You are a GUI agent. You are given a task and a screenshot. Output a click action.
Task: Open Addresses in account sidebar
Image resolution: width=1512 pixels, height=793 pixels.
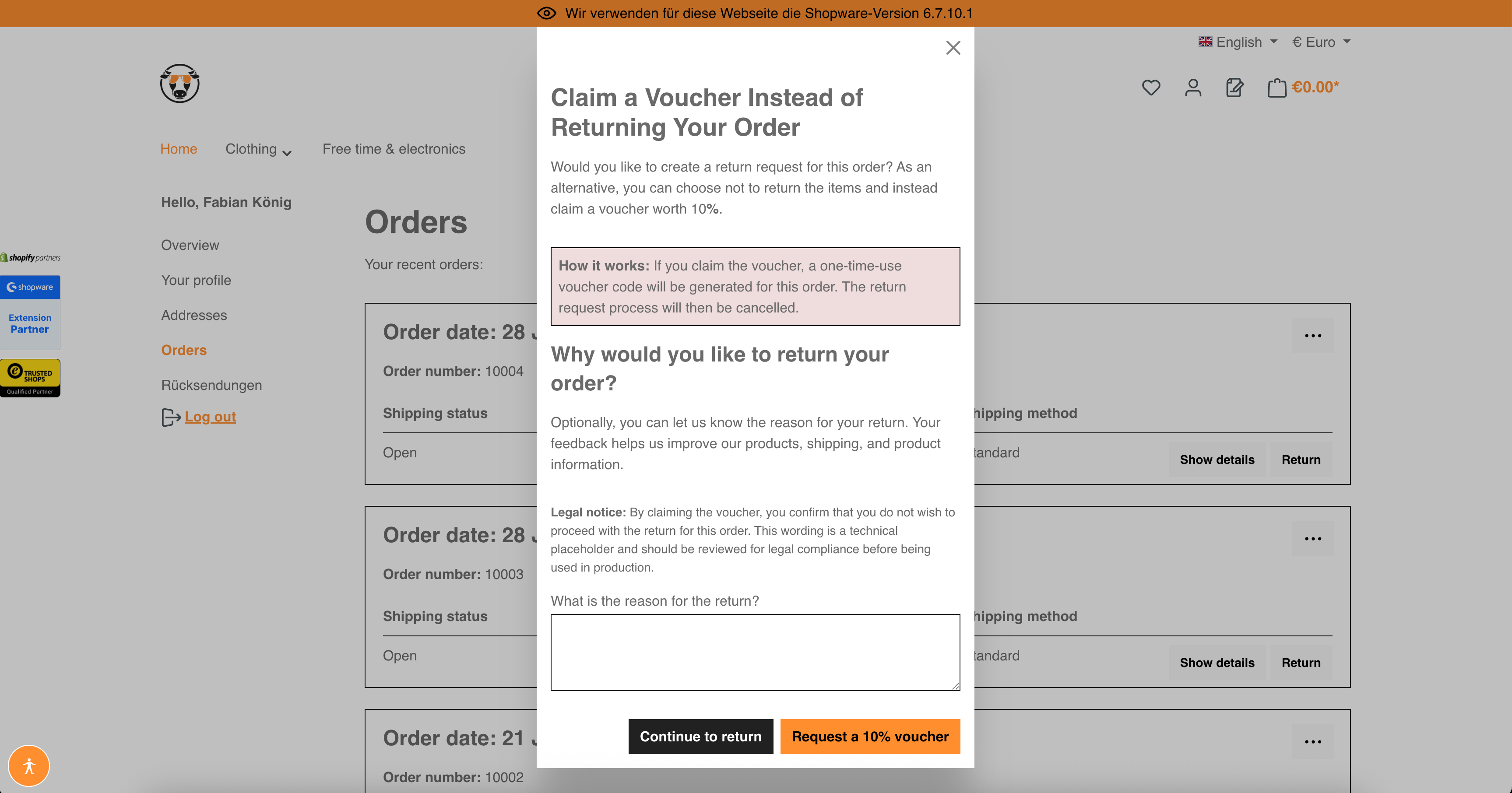(193, 315)
